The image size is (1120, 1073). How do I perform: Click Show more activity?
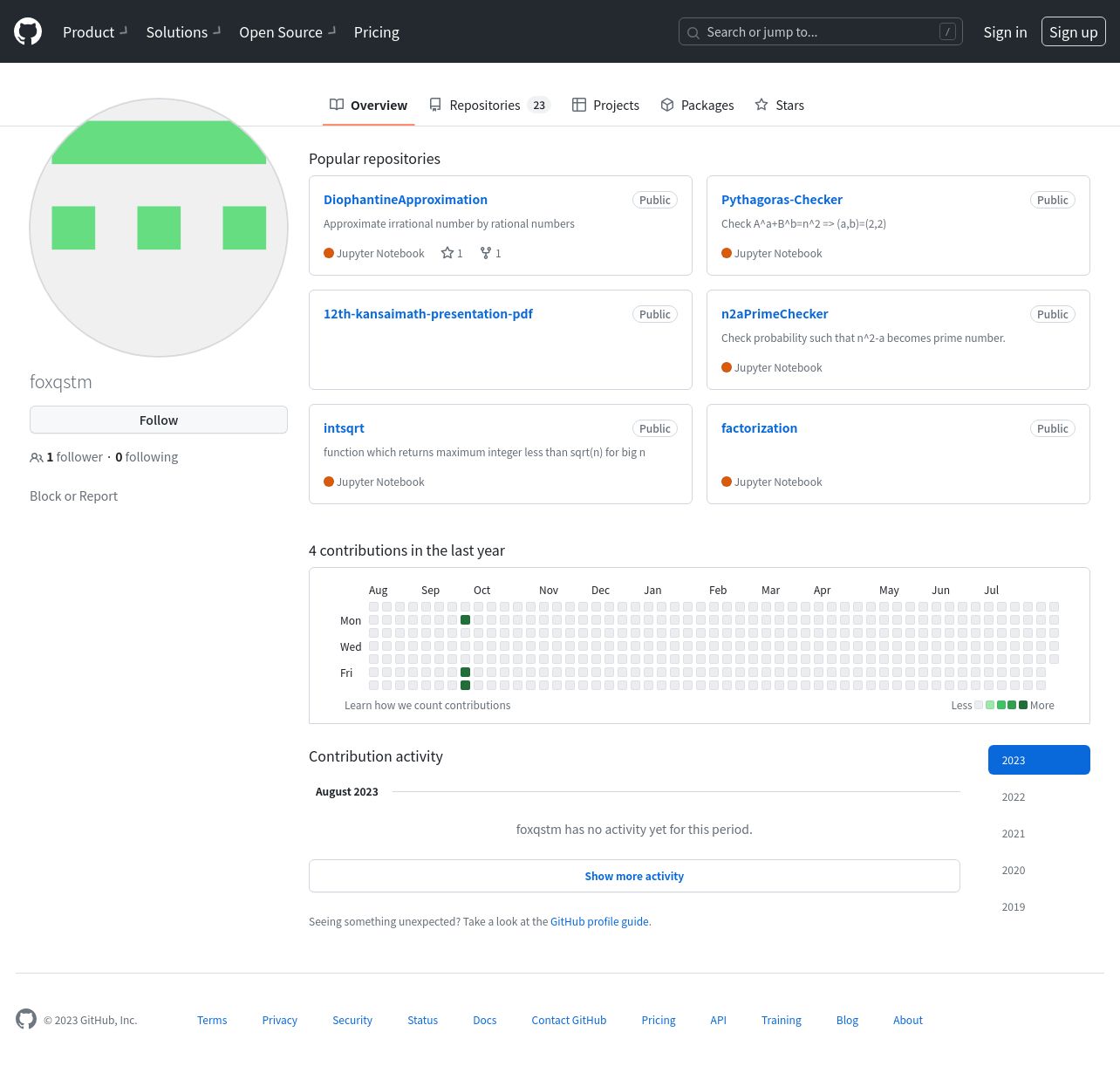[x=634, y=876]
